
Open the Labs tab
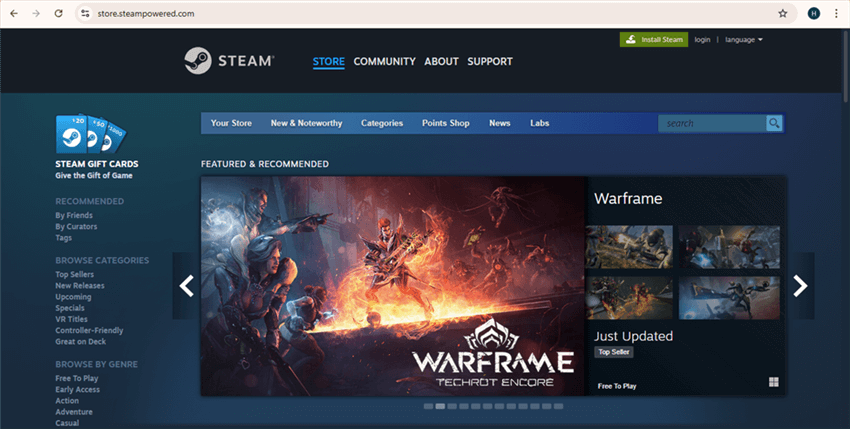click(539, 123)
